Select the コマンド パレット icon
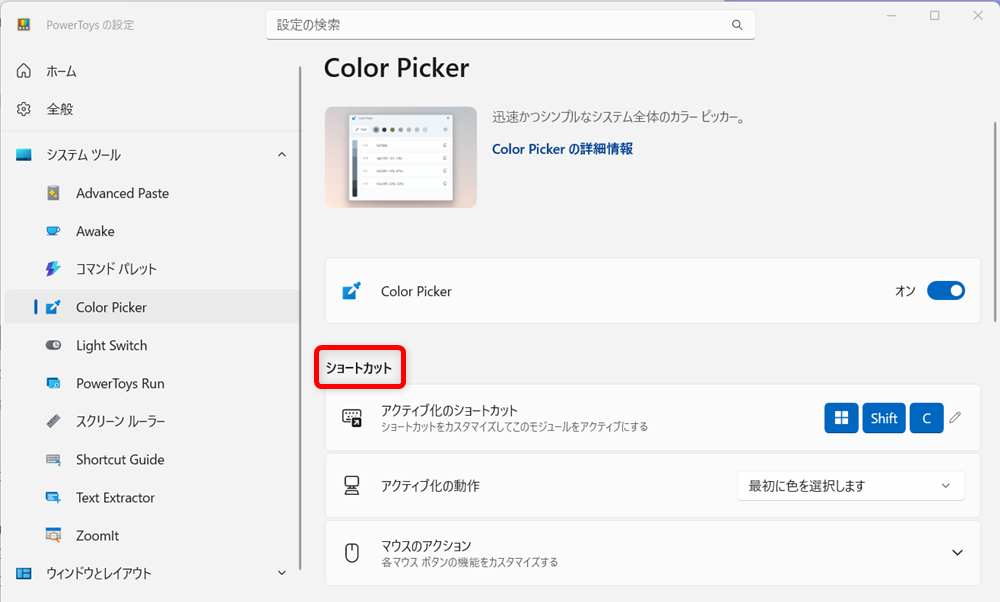The image size is (1000, 602). [x=54, y=268]
